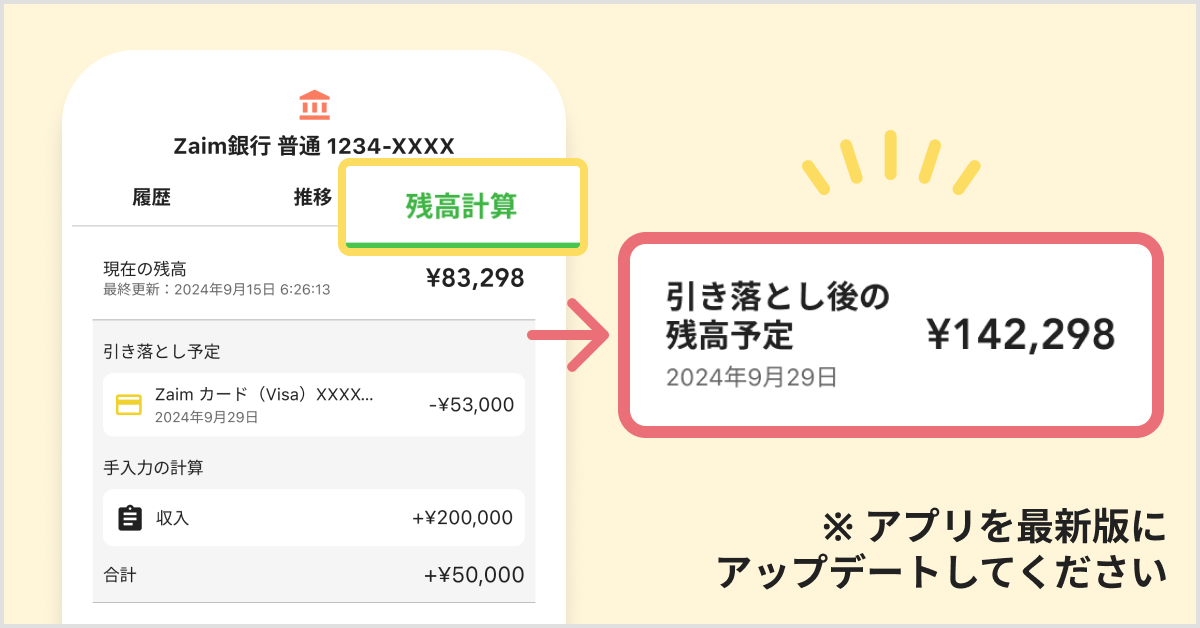
Task: Switch to the 履歴 tab
Action: click(x=151, y=197)
